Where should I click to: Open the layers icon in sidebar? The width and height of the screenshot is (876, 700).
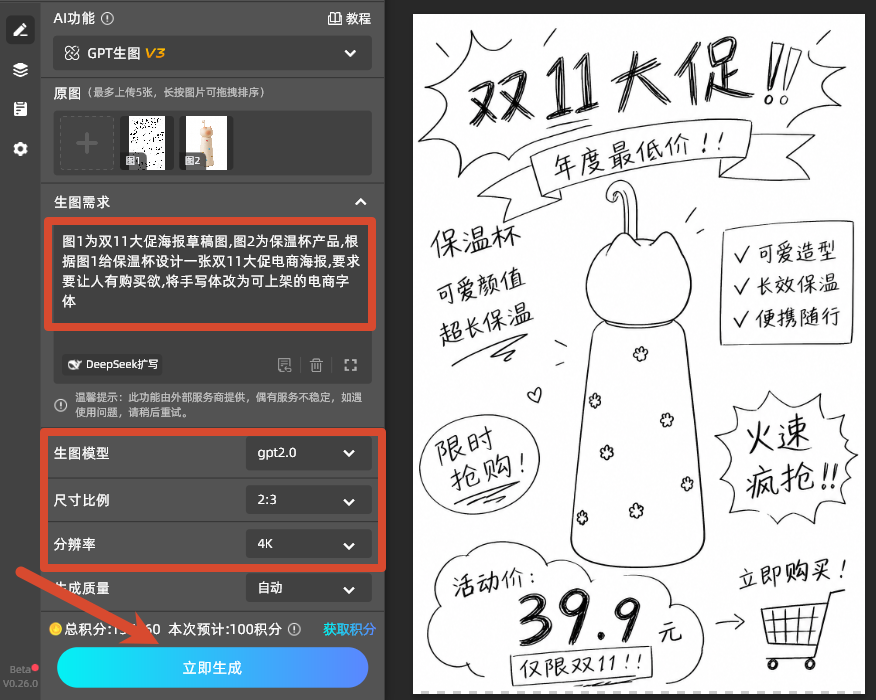[x=21, y=70]
